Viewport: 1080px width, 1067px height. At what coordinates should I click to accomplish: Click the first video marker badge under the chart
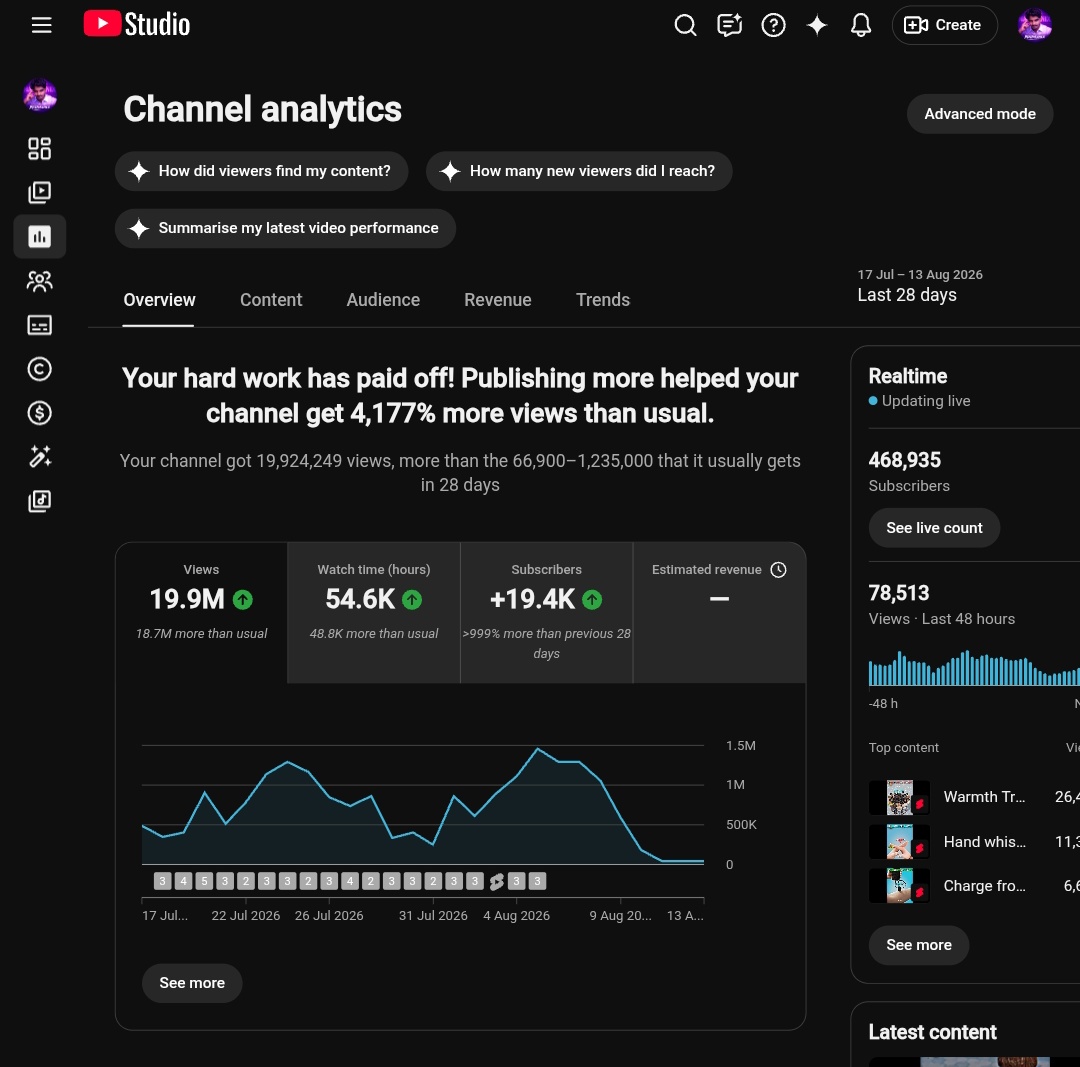pos(163,880)
